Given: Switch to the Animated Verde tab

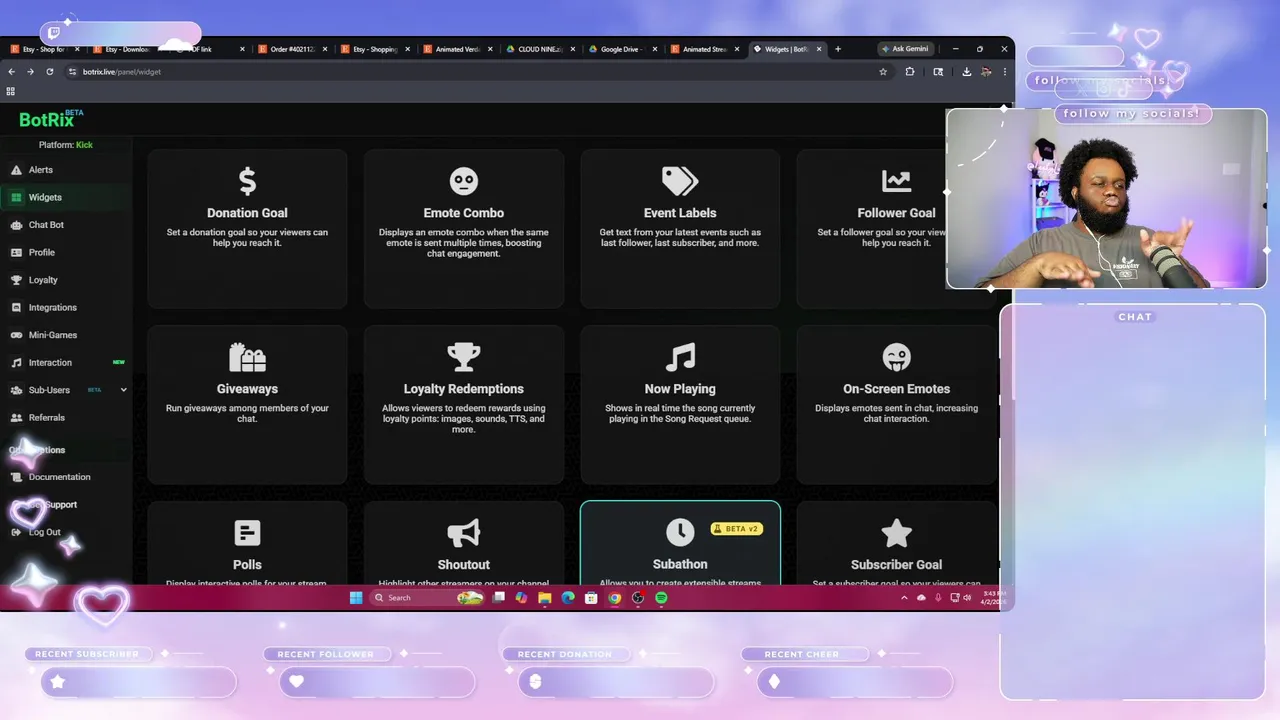Looking at the screenshot, I should 455,49.
